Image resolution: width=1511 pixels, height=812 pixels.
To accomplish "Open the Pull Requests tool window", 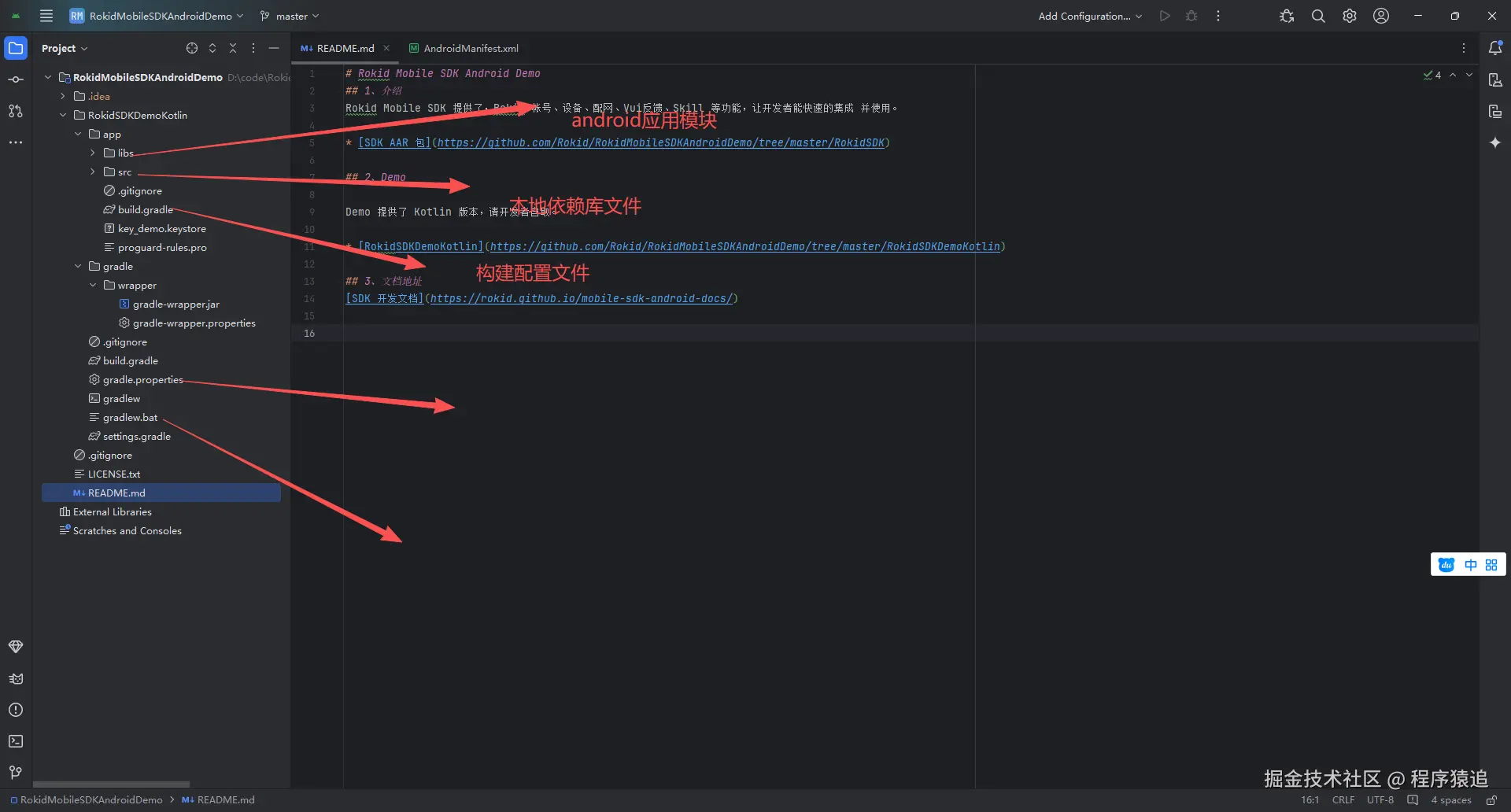I will [16, 111].
